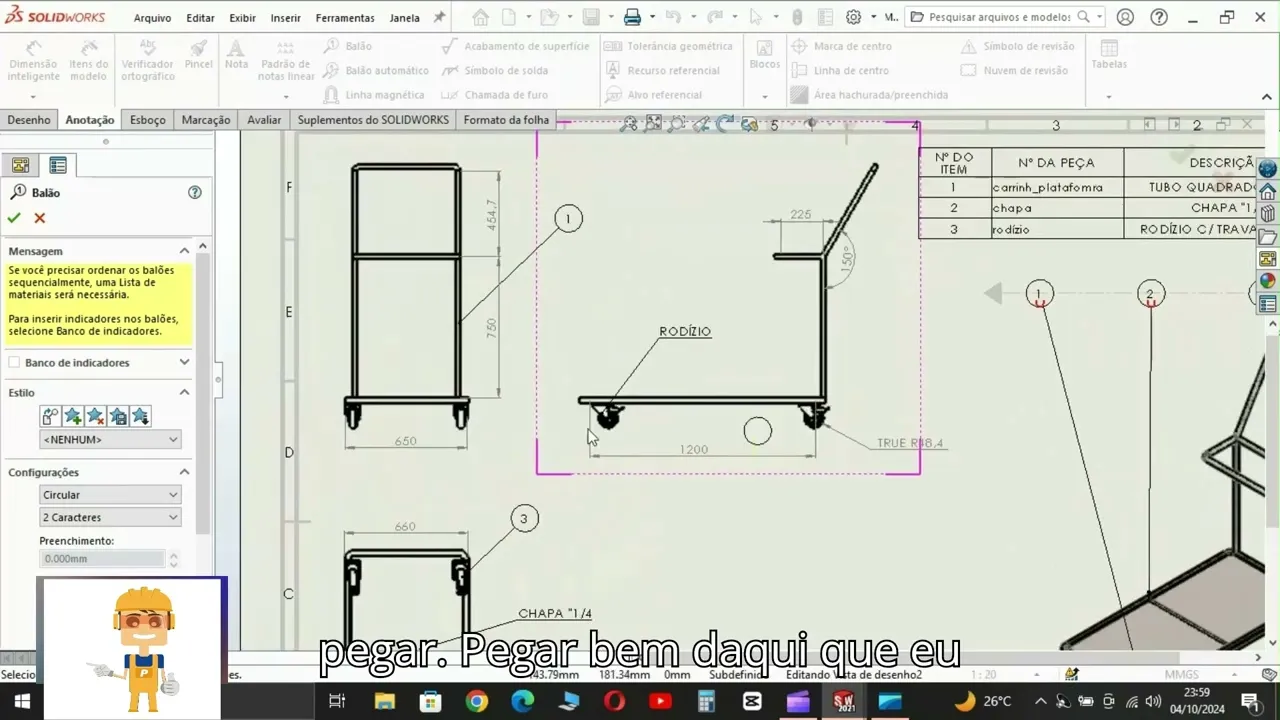This screenshot has height=720, width=1280.
Task: Enable the Banco de indicadores checkbox
Action: (x=14, y=363)
